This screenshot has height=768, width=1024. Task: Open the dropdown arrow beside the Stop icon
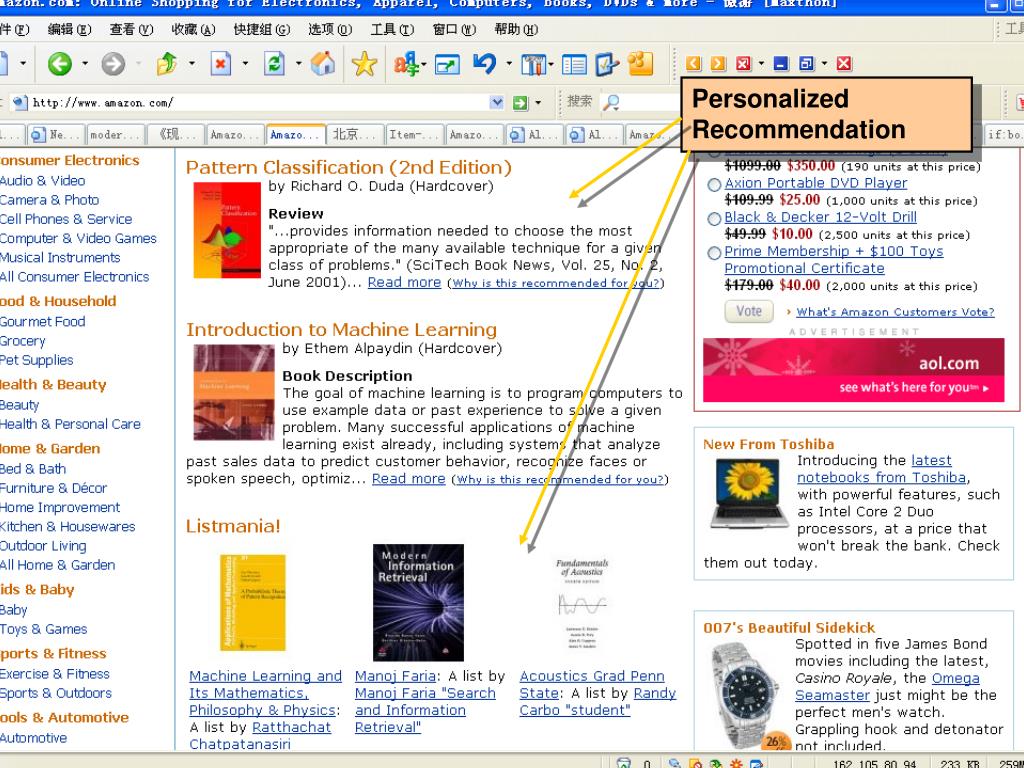point(245,63)
